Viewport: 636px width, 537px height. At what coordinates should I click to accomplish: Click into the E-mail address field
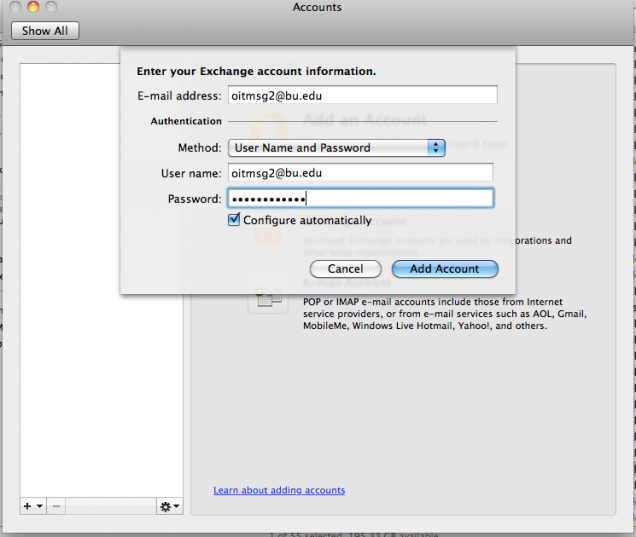pos(361,95)
